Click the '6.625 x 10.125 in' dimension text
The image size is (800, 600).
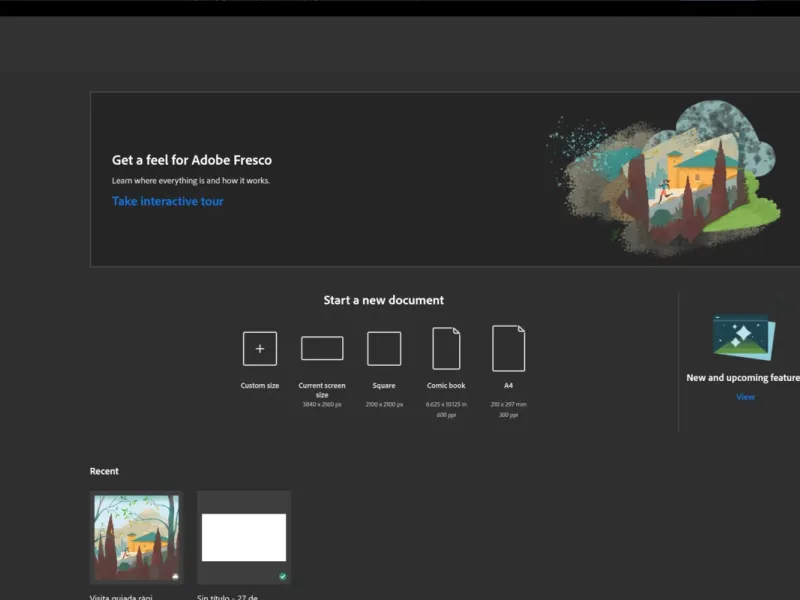coord(446,405)
